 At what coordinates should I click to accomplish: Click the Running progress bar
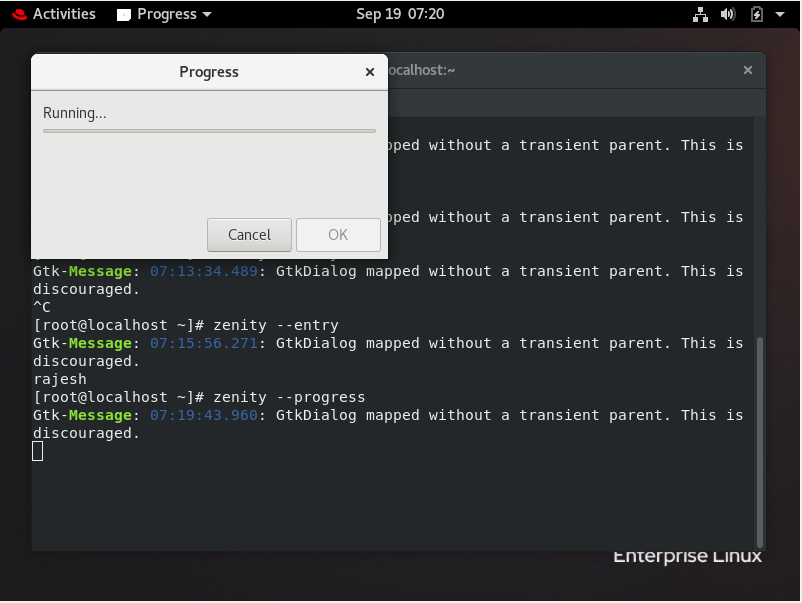pos(208,131)
